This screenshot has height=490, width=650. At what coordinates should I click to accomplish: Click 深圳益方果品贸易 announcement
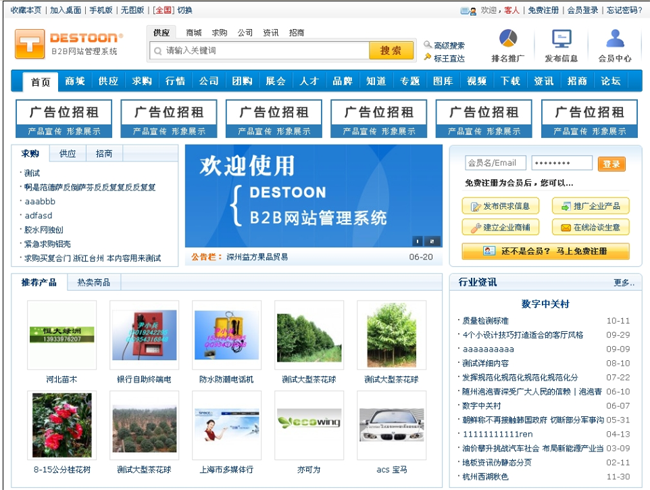[x=257, y=257]
